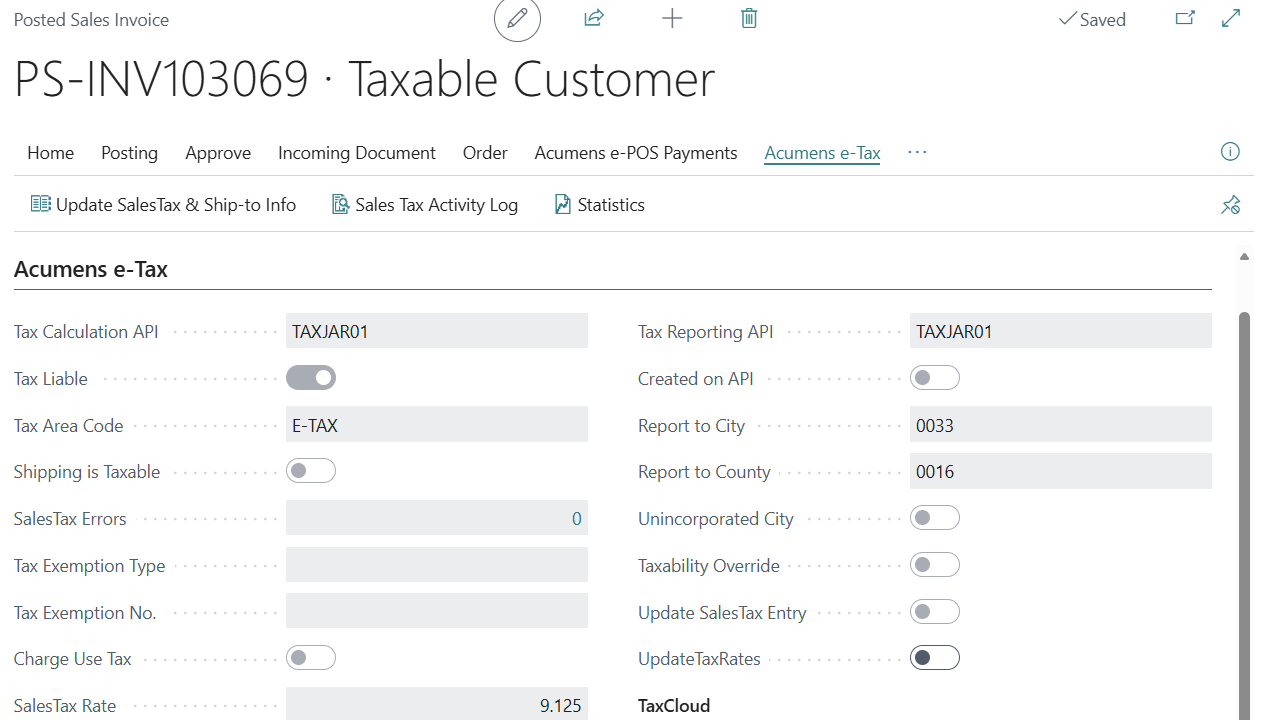Click the pencil edit icon
This screenshot has width=1280, height=720.
517,19
